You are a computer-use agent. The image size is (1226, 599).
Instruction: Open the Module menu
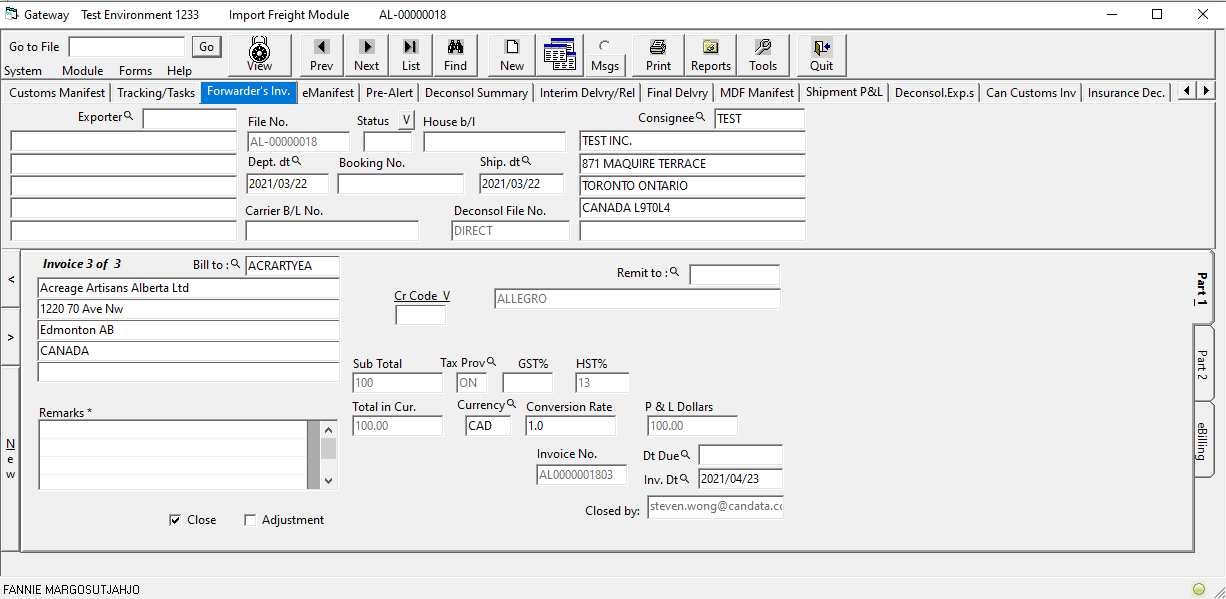pos(82,71)
